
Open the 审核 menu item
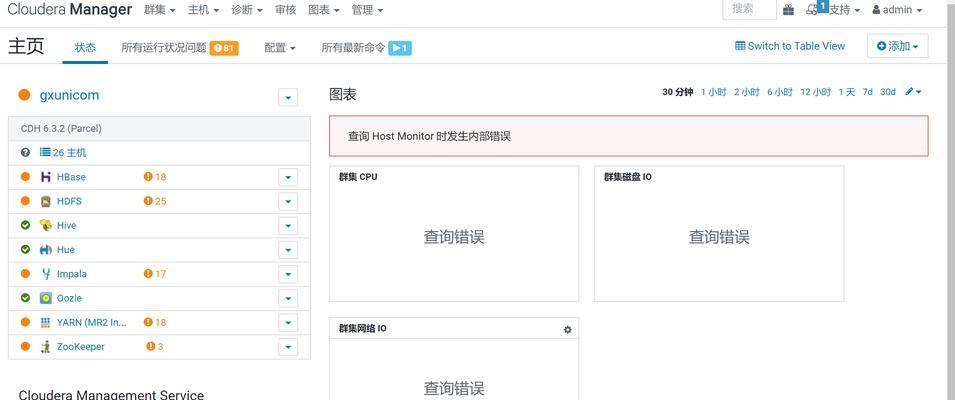(286, 10)
